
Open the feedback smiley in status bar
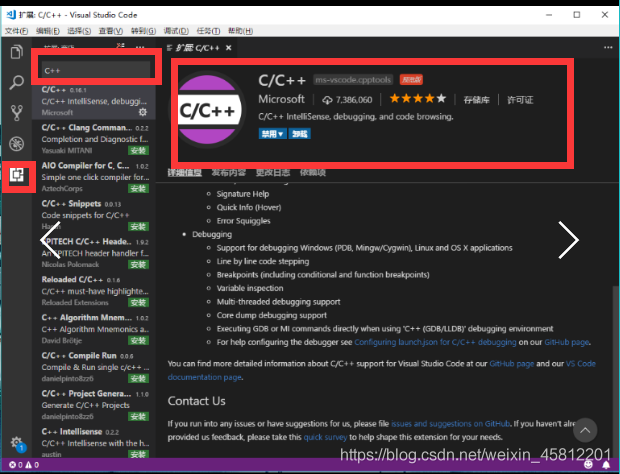pos(588,465)
